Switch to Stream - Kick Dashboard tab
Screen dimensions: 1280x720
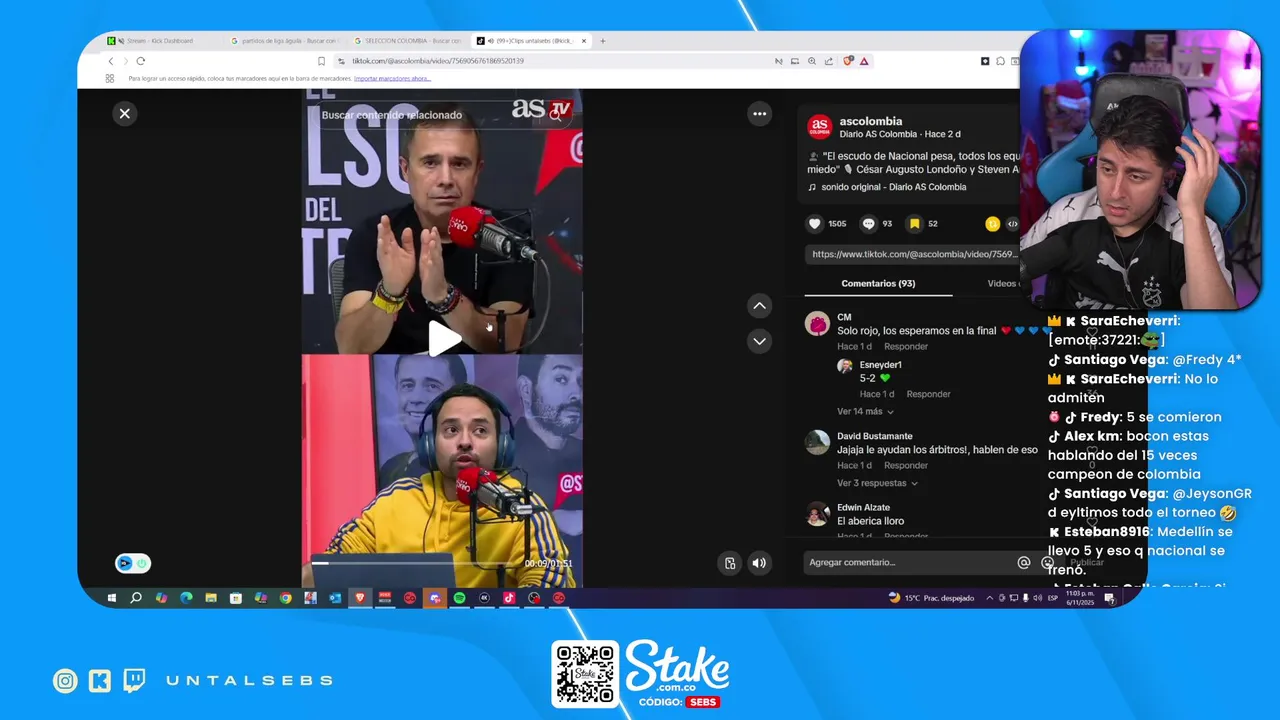click(x=160, y=41)
